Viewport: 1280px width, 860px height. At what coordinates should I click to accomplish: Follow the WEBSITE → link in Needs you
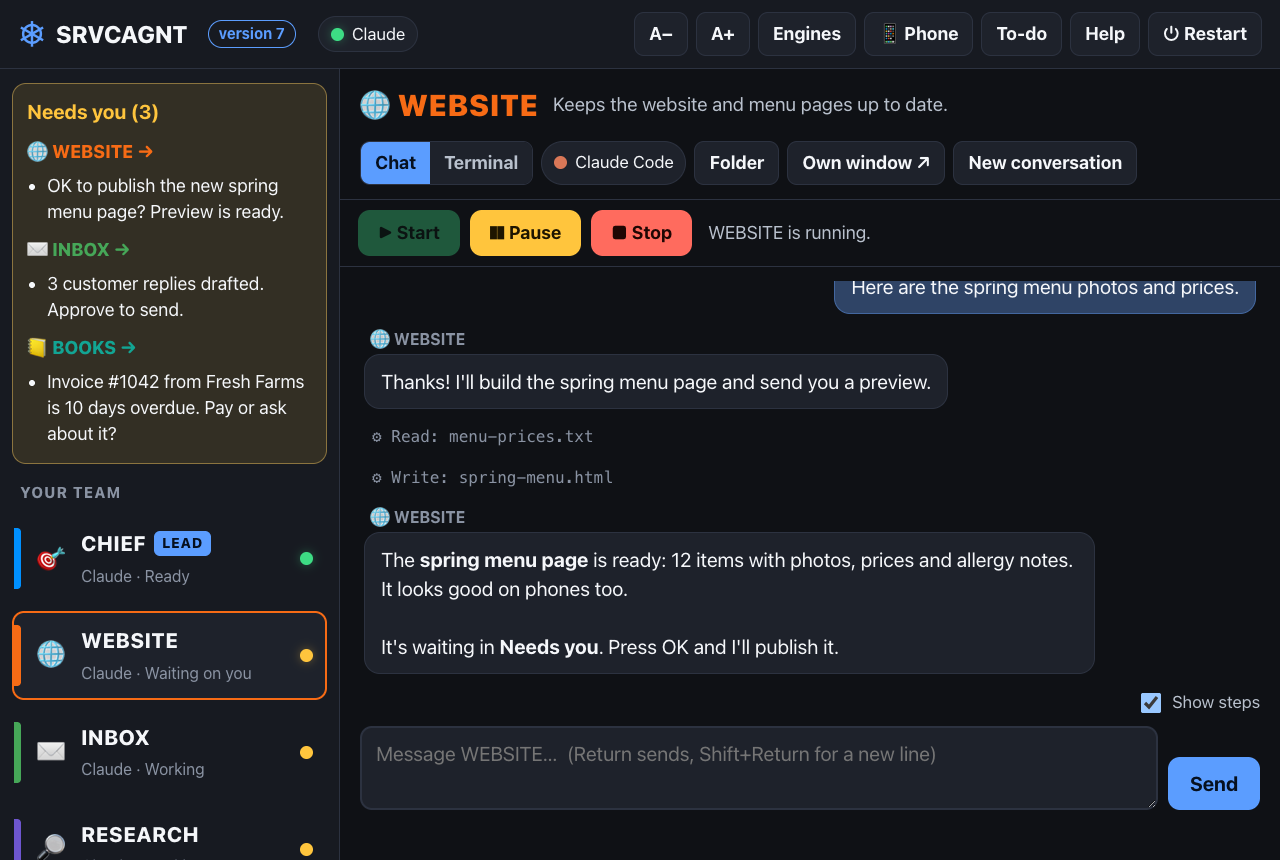pos(90,152)
